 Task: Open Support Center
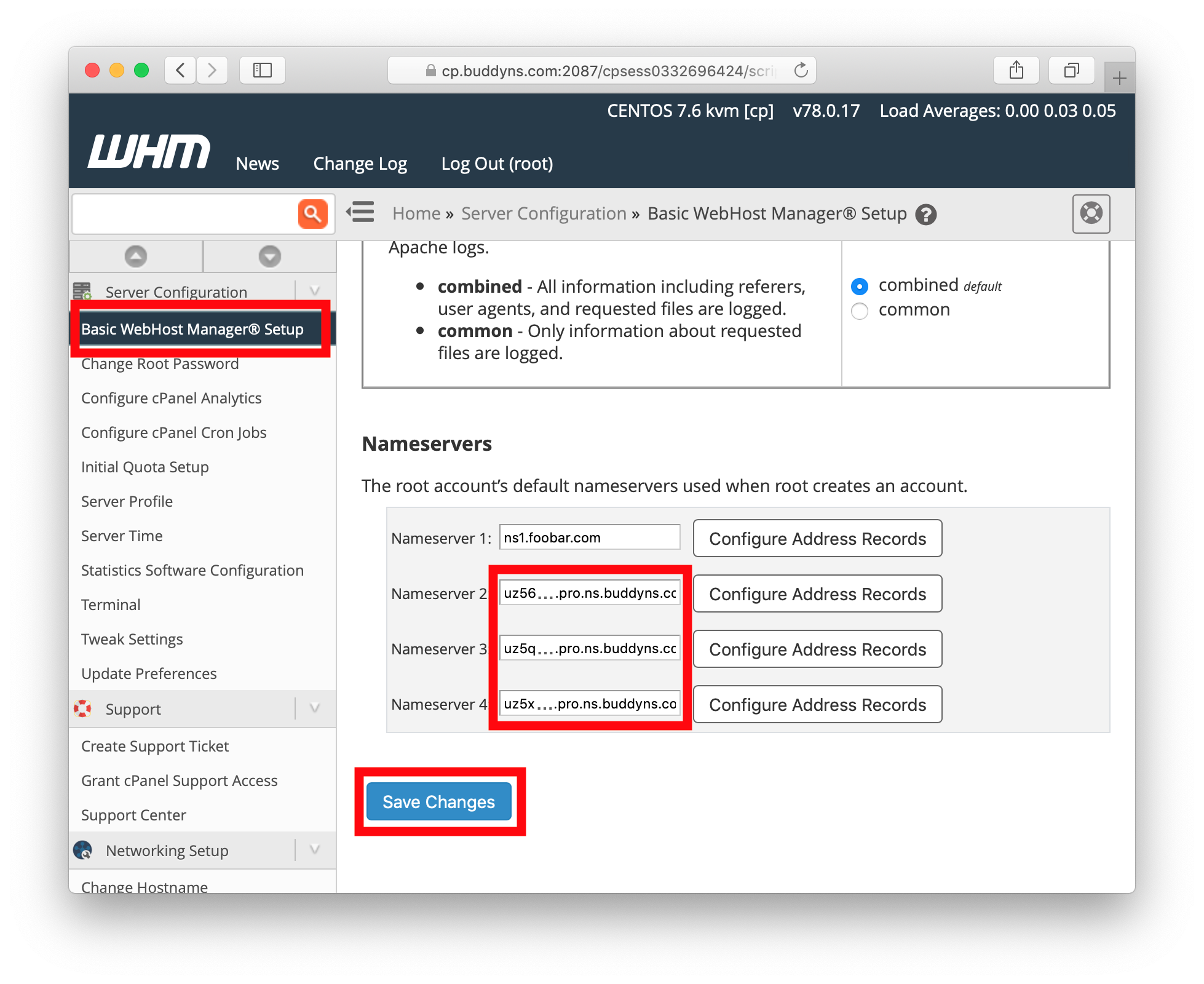pos(133,815)
